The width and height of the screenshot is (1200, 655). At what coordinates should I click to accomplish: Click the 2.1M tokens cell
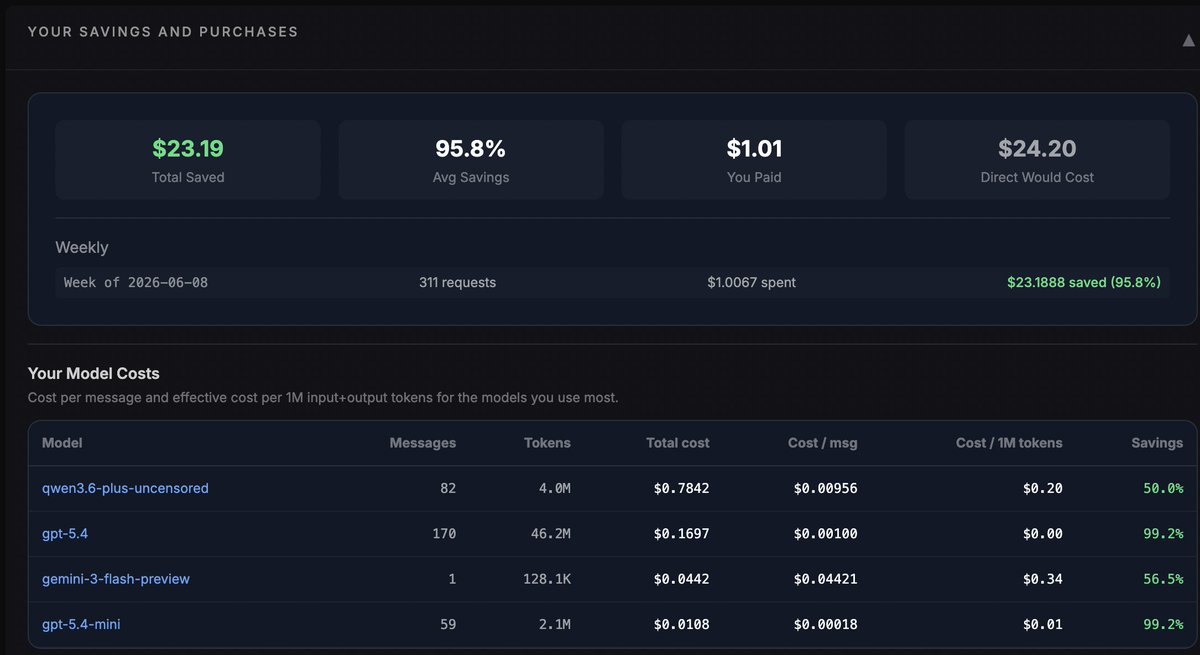click(x=553, y=625)
